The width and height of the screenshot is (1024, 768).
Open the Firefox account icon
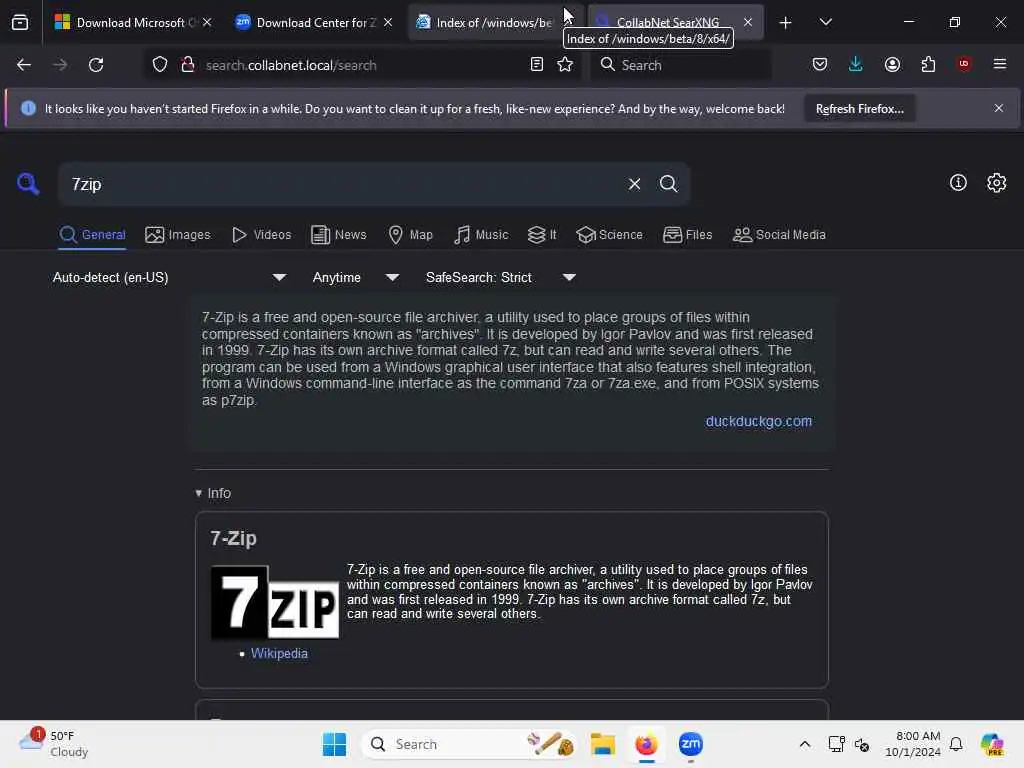point(892,64)
